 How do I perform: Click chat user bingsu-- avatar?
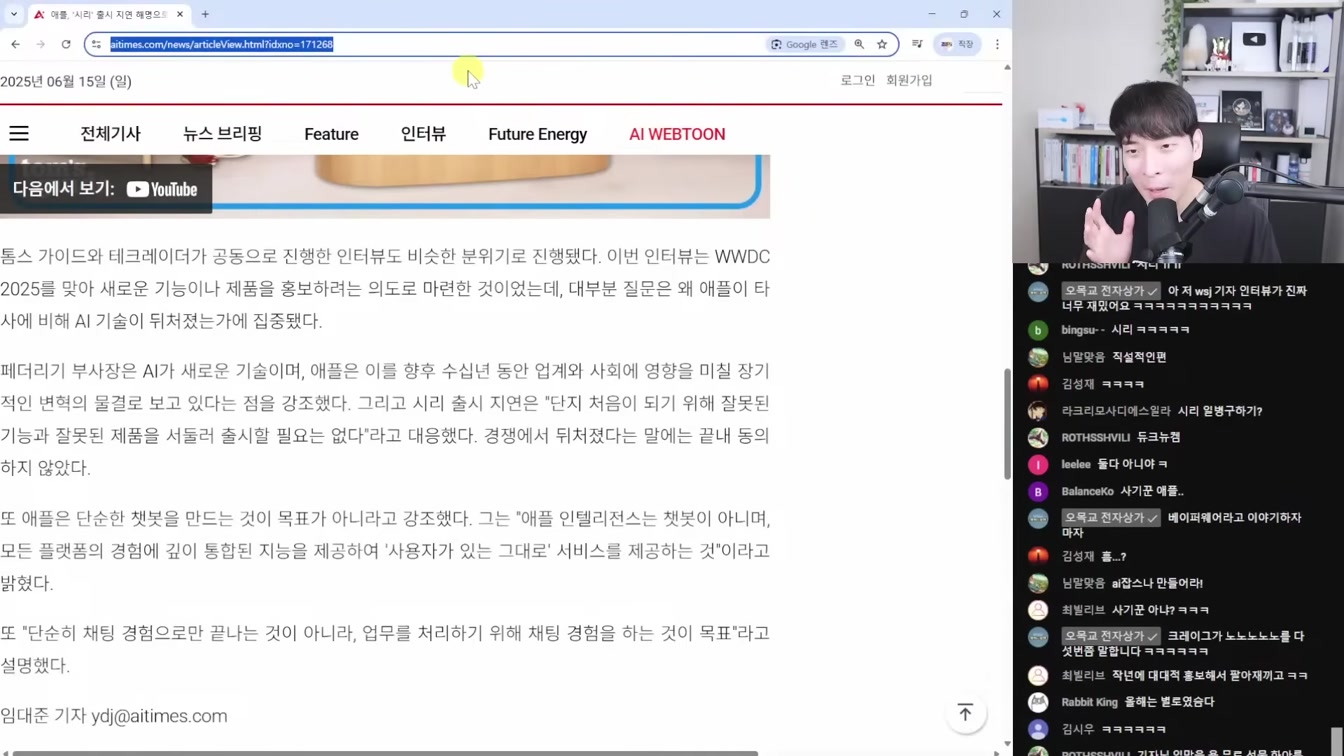1038,330
